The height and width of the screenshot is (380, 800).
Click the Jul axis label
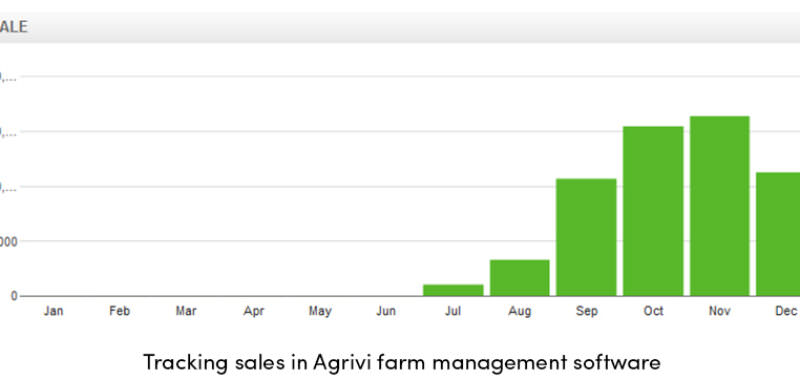(453, 311)
